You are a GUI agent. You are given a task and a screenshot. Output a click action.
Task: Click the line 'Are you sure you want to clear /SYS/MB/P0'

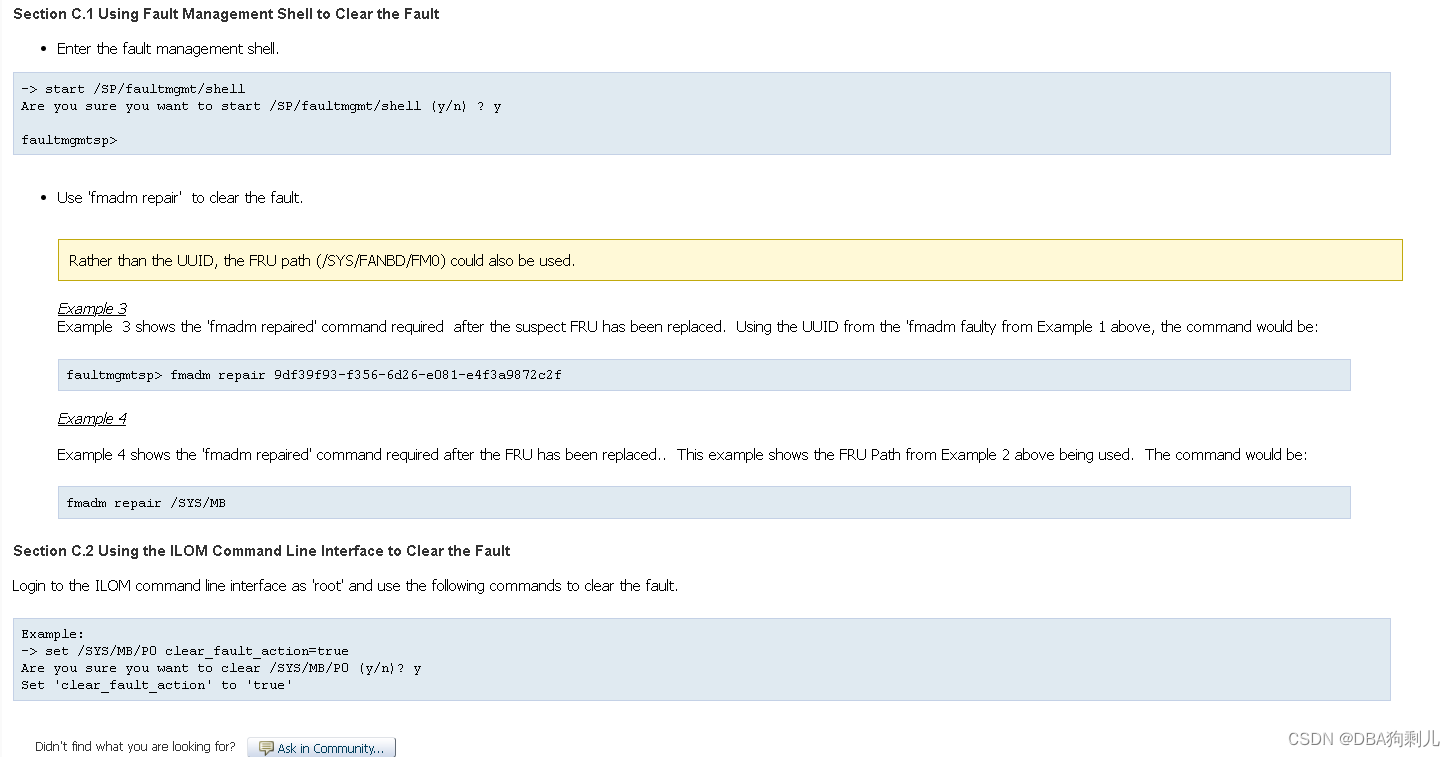click(x=221, y=668)
